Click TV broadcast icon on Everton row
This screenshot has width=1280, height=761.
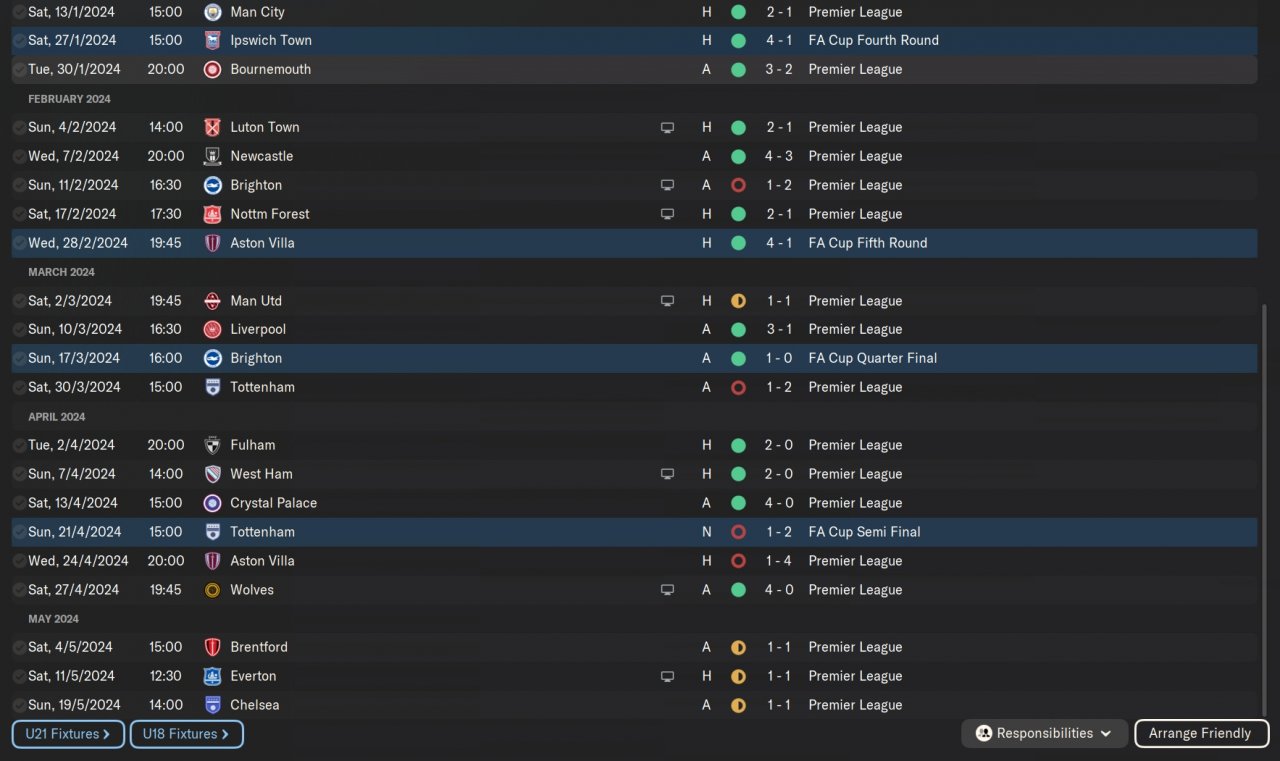(667, 676)
